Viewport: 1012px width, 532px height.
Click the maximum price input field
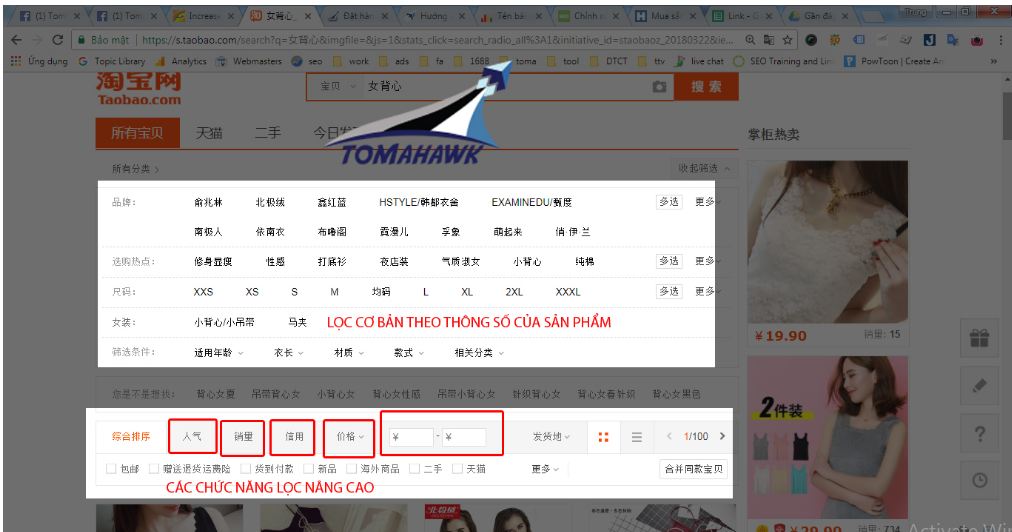point(463,437)
